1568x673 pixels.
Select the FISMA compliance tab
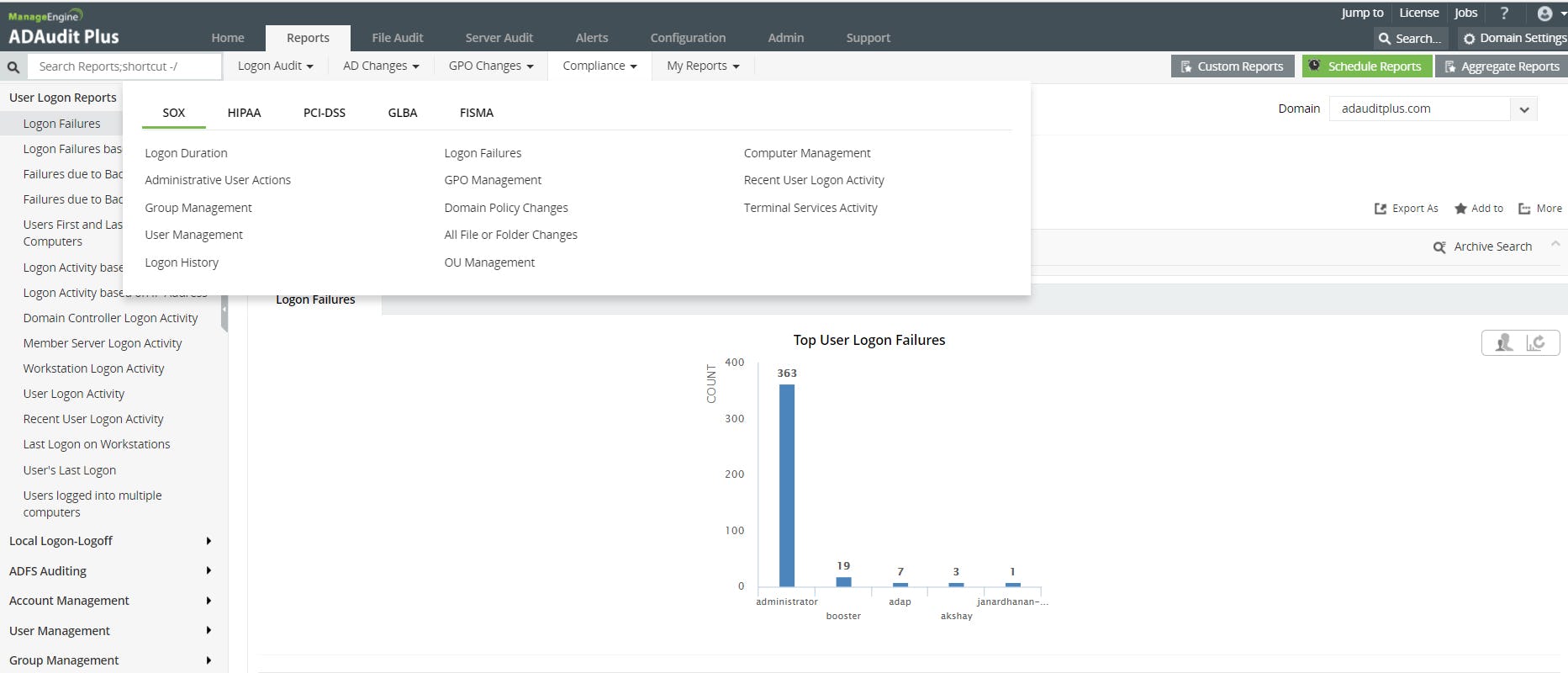coord(477,113)
